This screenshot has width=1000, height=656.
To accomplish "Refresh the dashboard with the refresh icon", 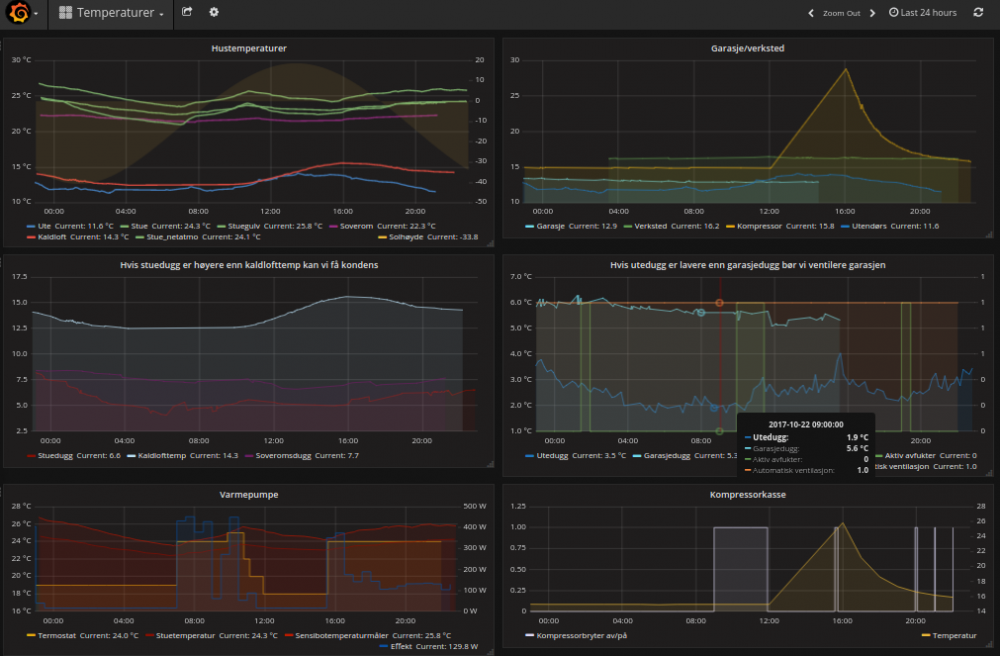I will click(977, 13).
